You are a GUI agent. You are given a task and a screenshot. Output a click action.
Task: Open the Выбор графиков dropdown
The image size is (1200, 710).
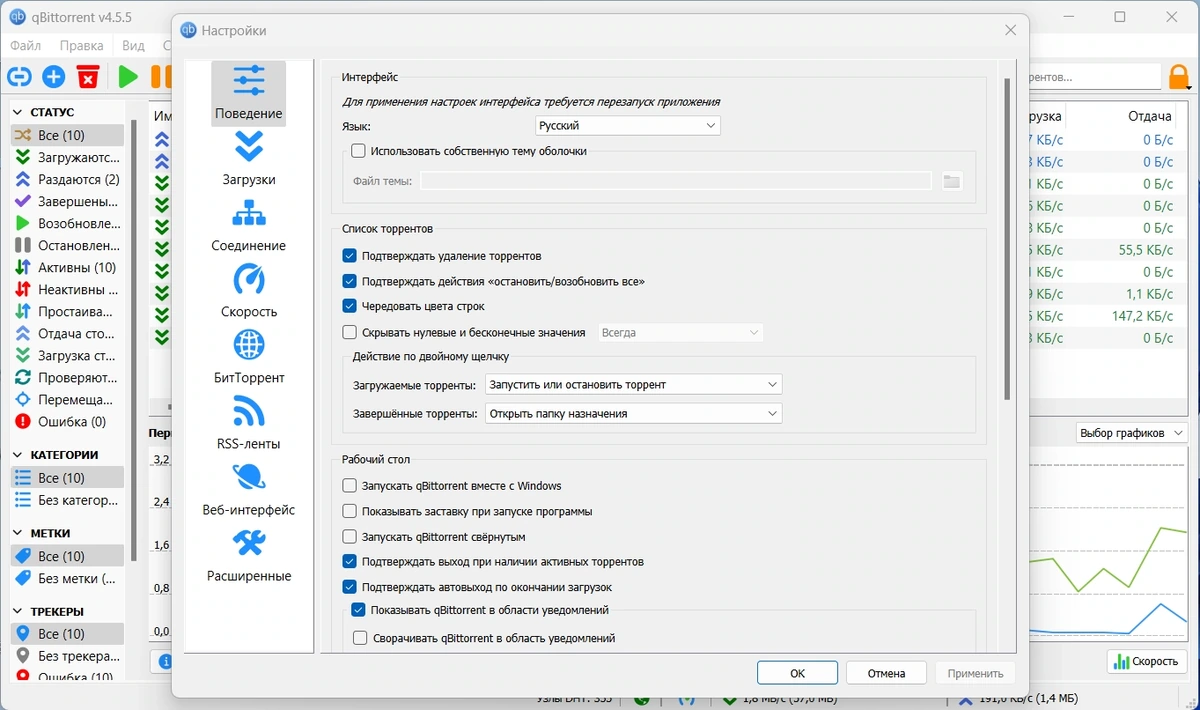point(1131,433)
